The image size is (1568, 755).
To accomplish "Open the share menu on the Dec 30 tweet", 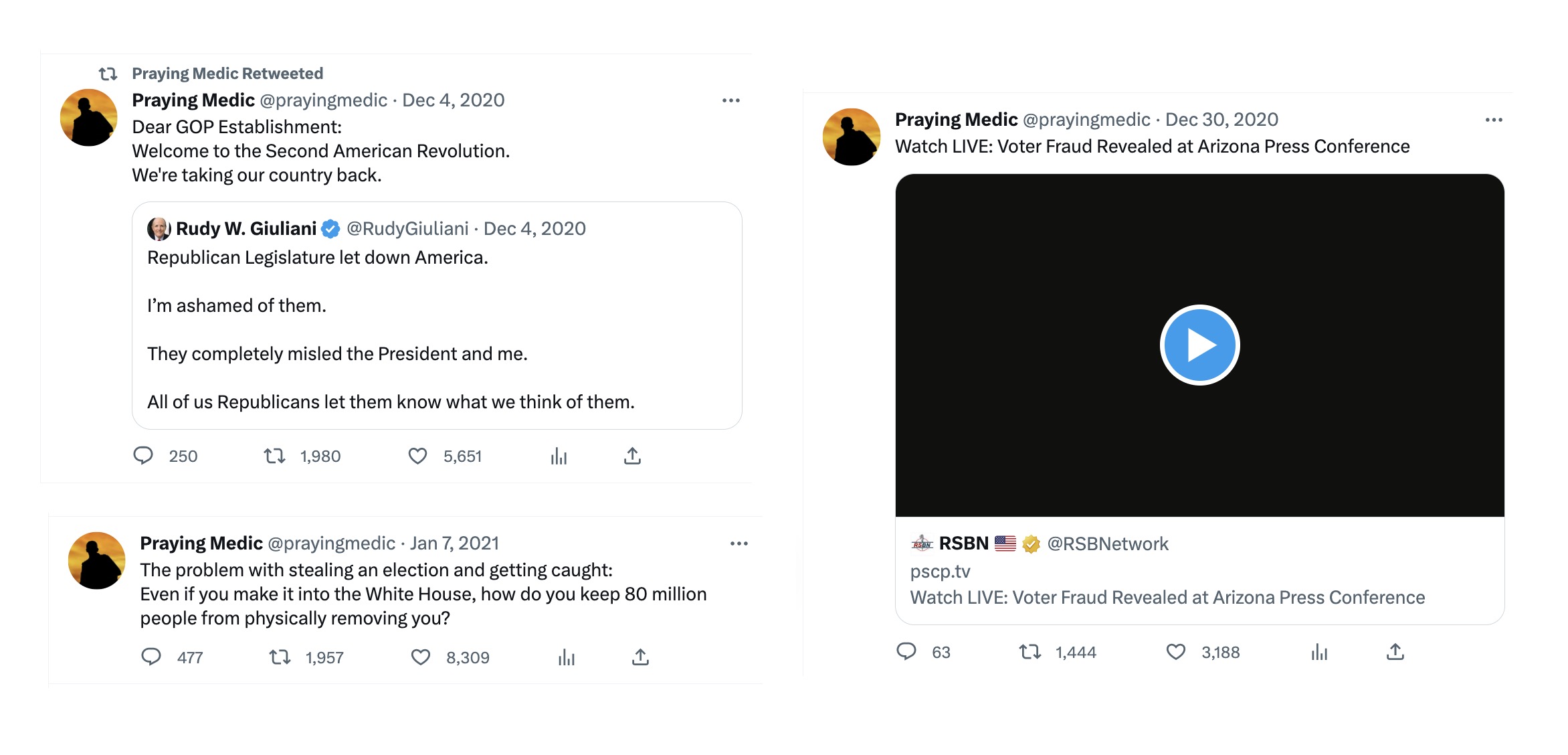I will click(1395, 652).
